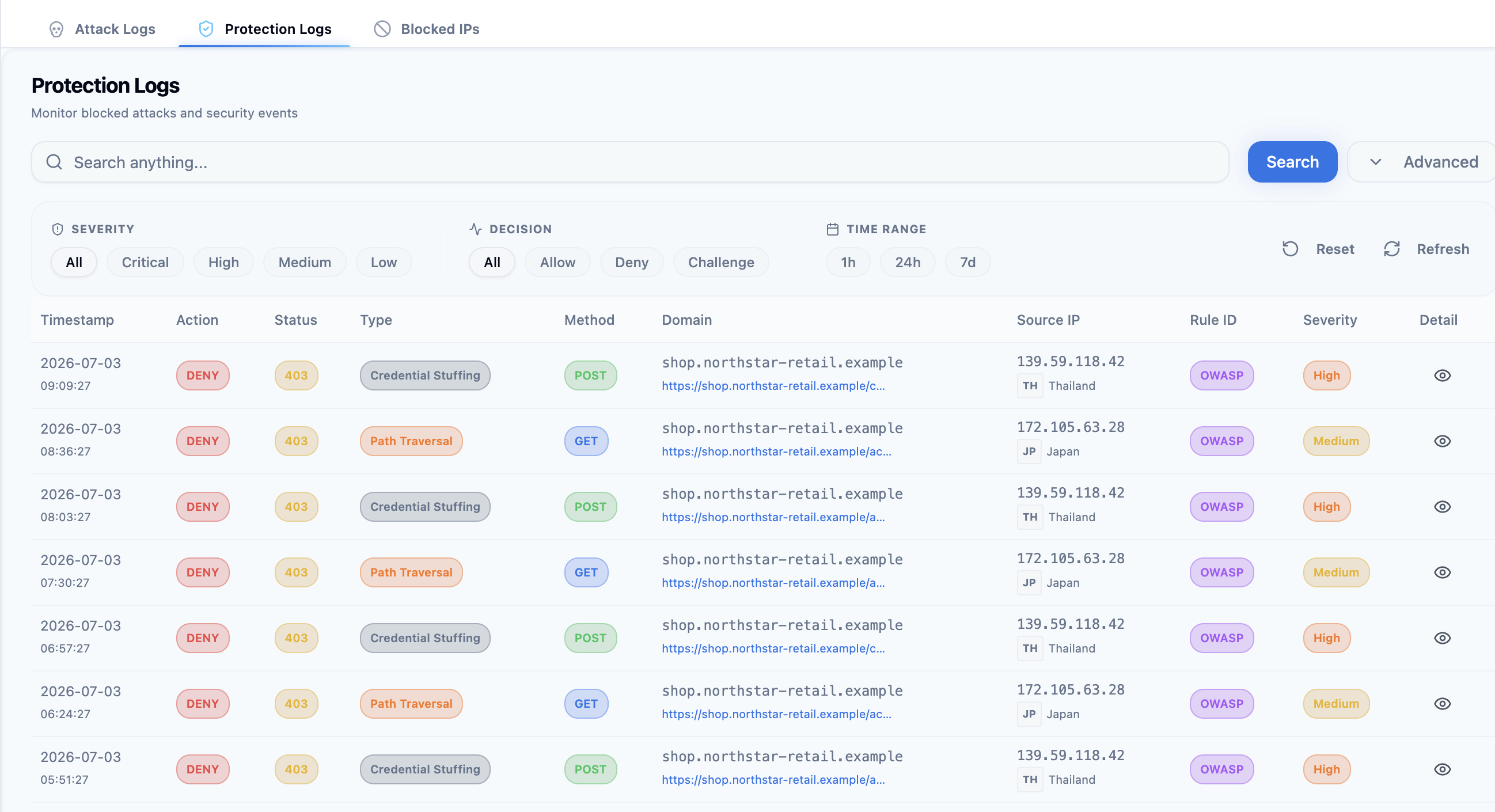Click the Method column header
Screen dimensions: 1495x812
tap(589, 320)
